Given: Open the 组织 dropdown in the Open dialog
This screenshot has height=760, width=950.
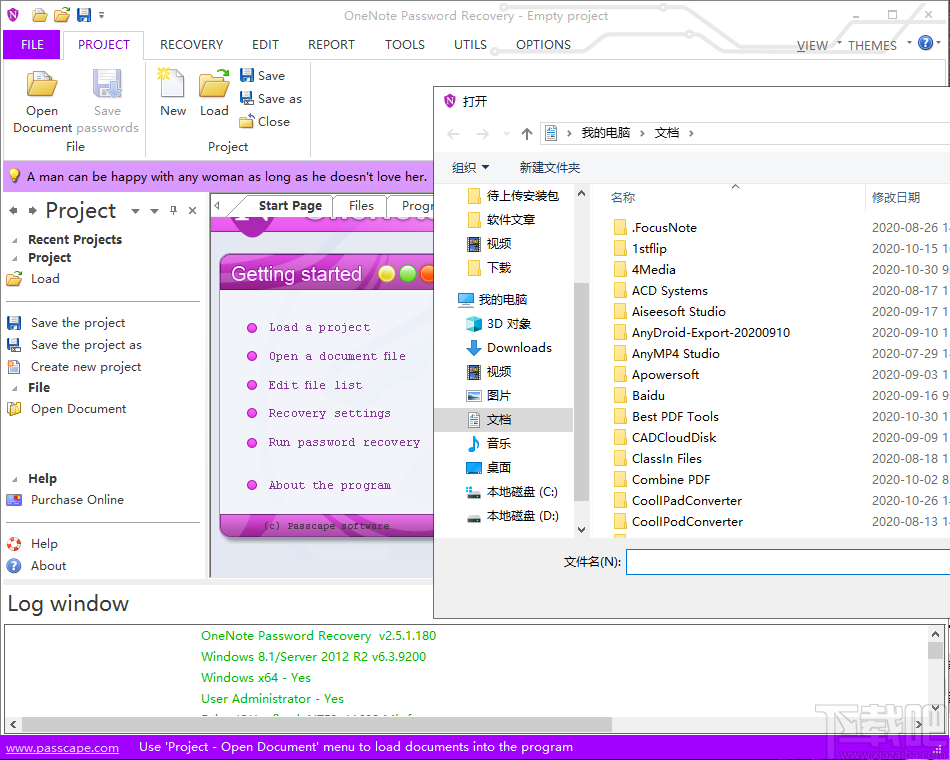Looking at the screenshot, I should pyautogui.click(x=470, y=167).
